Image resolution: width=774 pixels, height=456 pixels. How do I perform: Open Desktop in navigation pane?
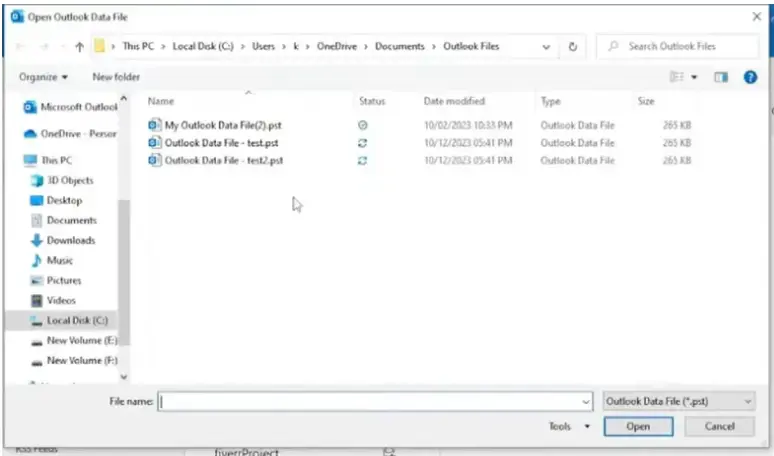[56, 200]
